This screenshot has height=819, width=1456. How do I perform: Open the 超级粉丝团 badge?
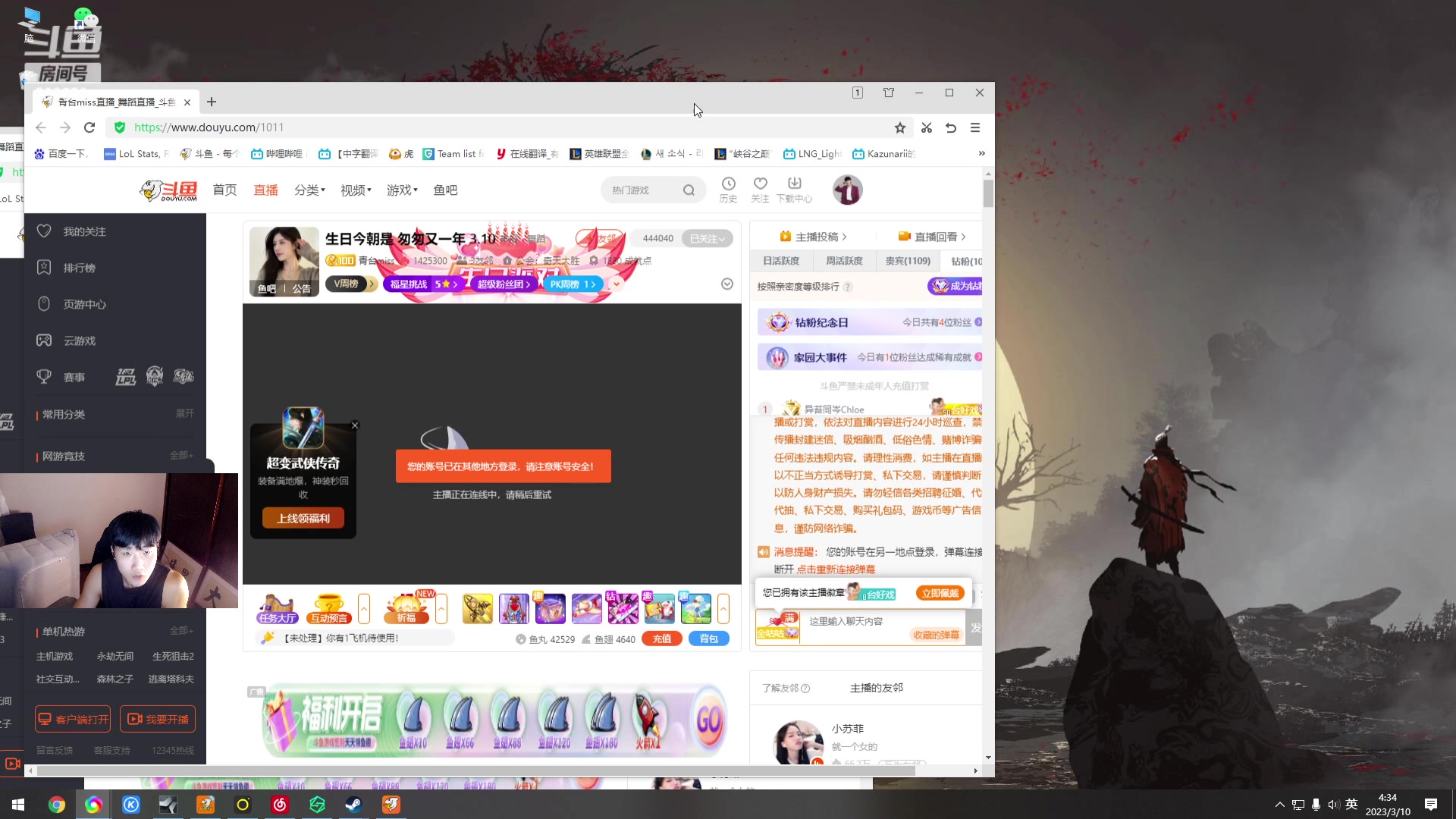pos(503,284)
